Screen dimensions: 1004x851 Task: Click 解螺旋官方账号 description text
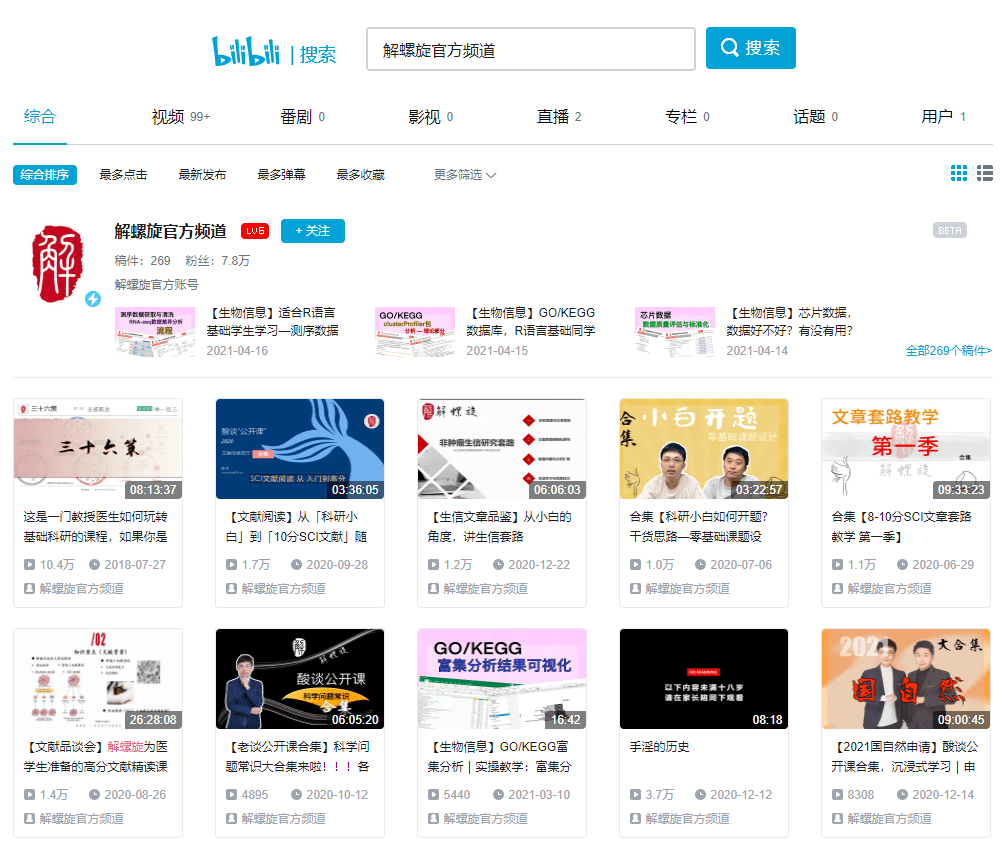tap(157, 284)
